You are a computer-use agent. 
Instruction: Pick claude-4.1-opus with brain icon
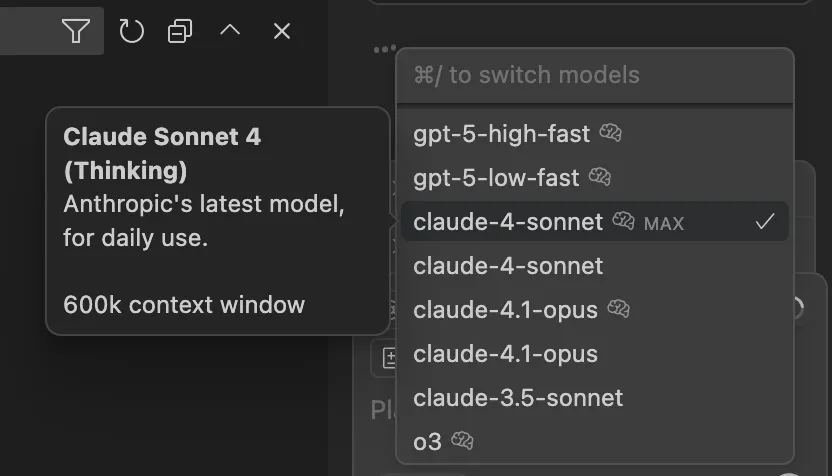click(505, 310)
